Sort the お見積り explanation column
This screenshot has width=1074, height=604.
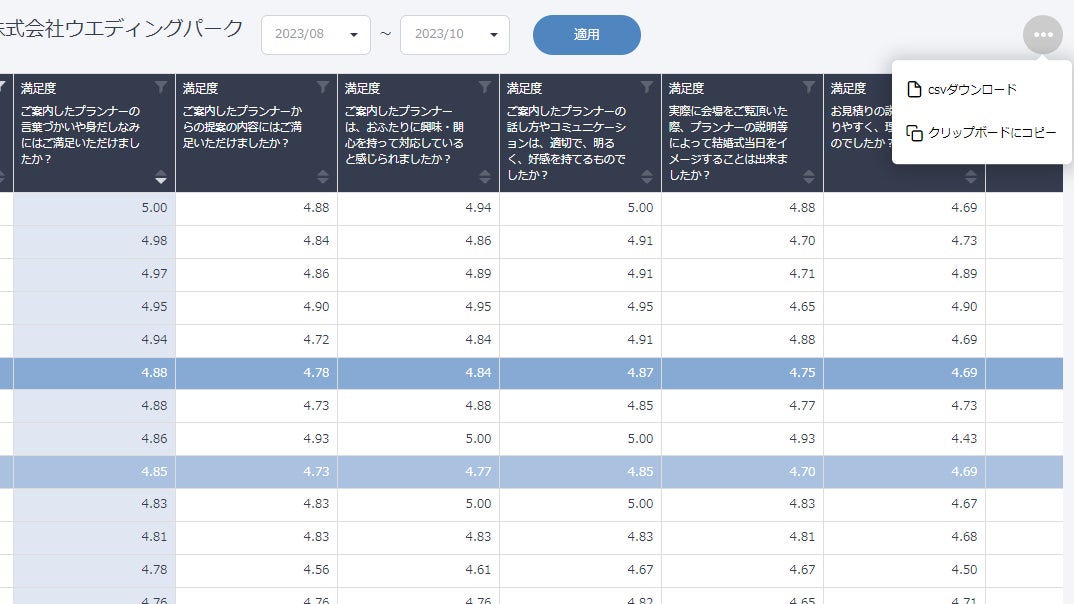(x=971, y=177)
